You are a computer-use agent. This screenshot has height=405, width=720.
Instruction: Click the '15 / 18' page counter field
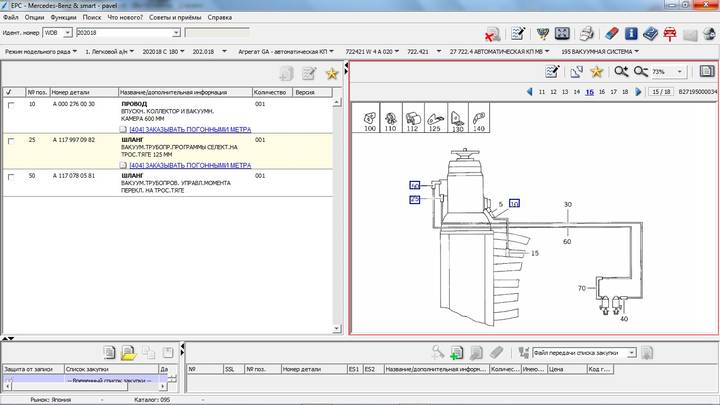(661, 92)
